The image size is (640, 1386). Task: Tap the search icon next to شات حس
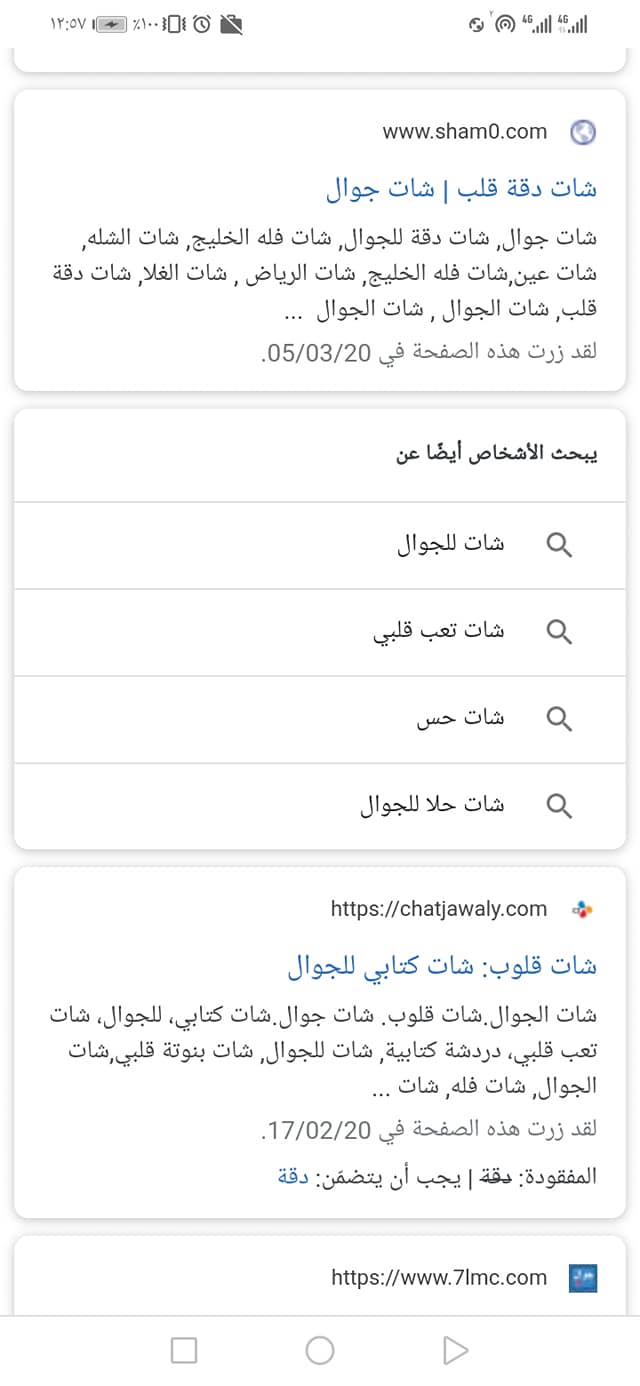tap(560, 719)
